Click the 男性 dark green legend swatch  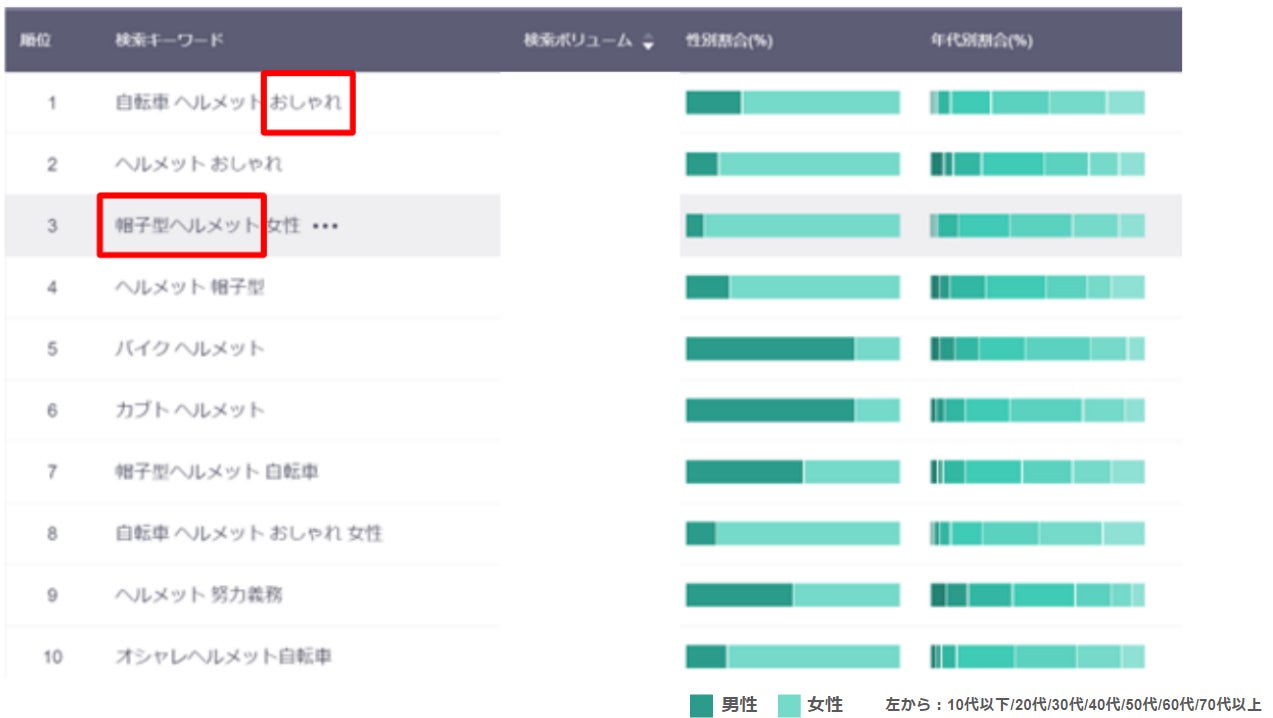coord(701,705)
